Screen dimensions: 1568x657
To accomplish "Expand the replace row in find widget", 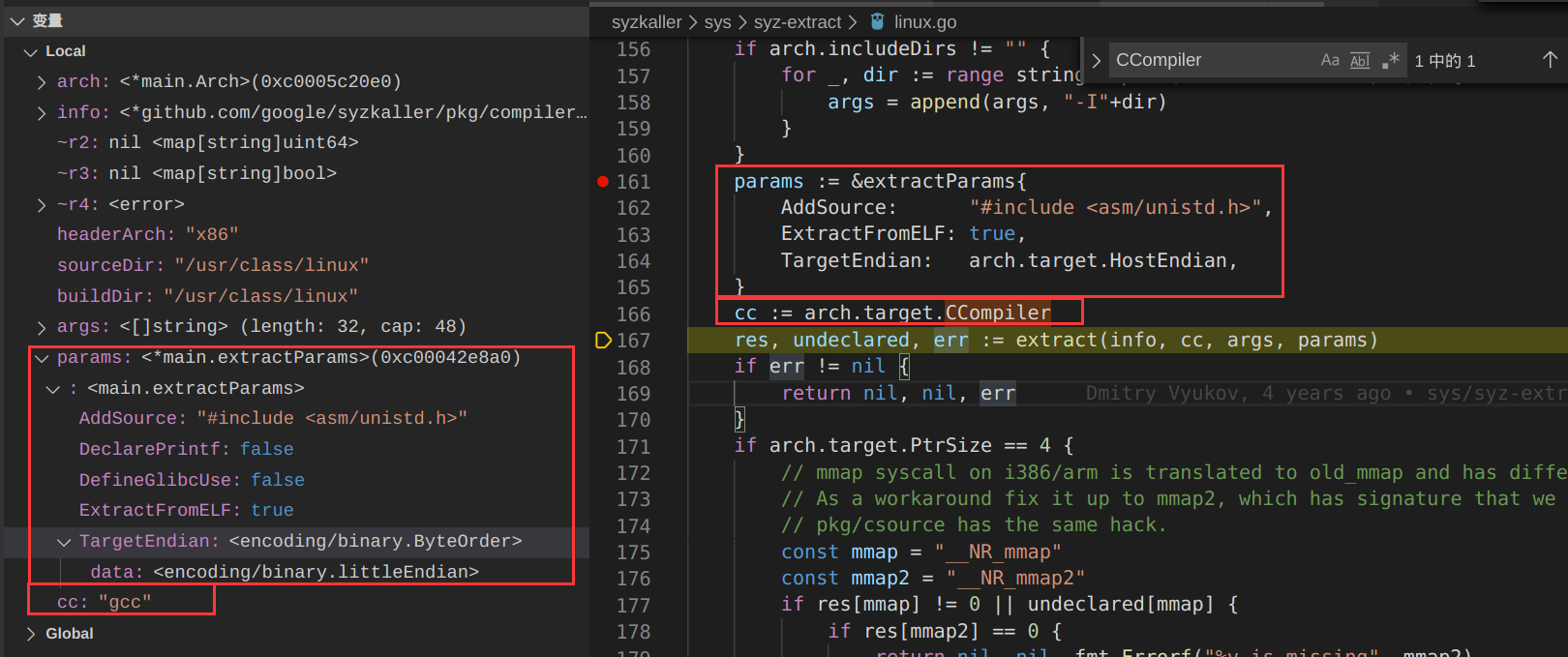I will tap(1096, 60).
